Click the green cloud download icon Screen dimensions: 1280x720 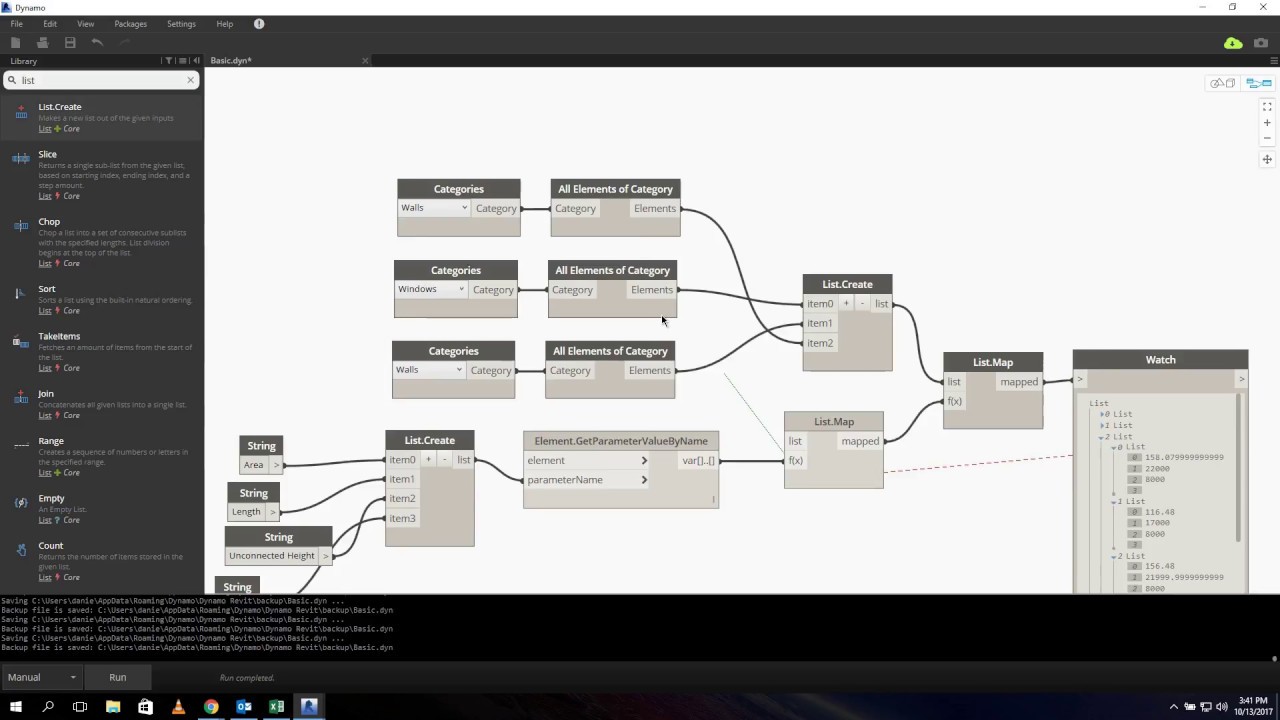pos(1233,43)
